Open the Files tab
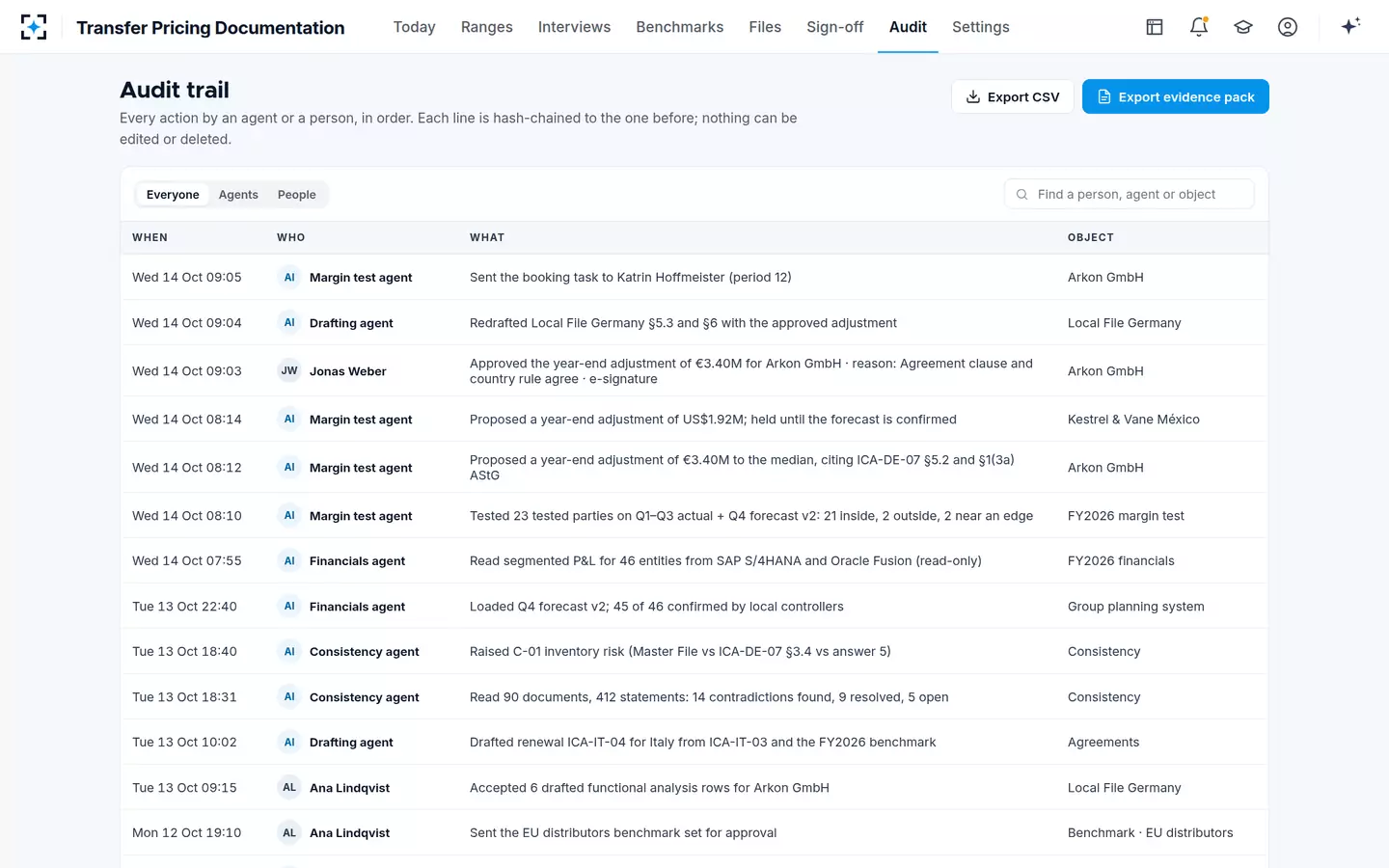 point(765,27)
